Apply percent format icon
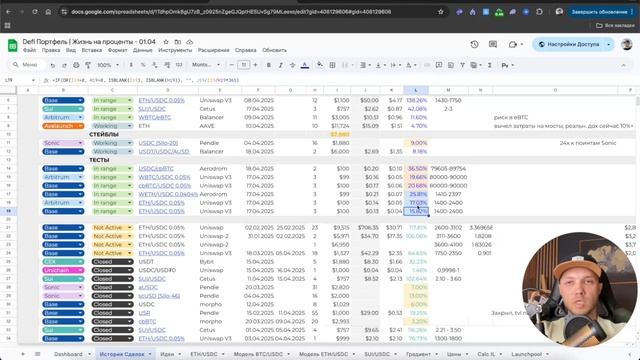 [x=143, y=65]
